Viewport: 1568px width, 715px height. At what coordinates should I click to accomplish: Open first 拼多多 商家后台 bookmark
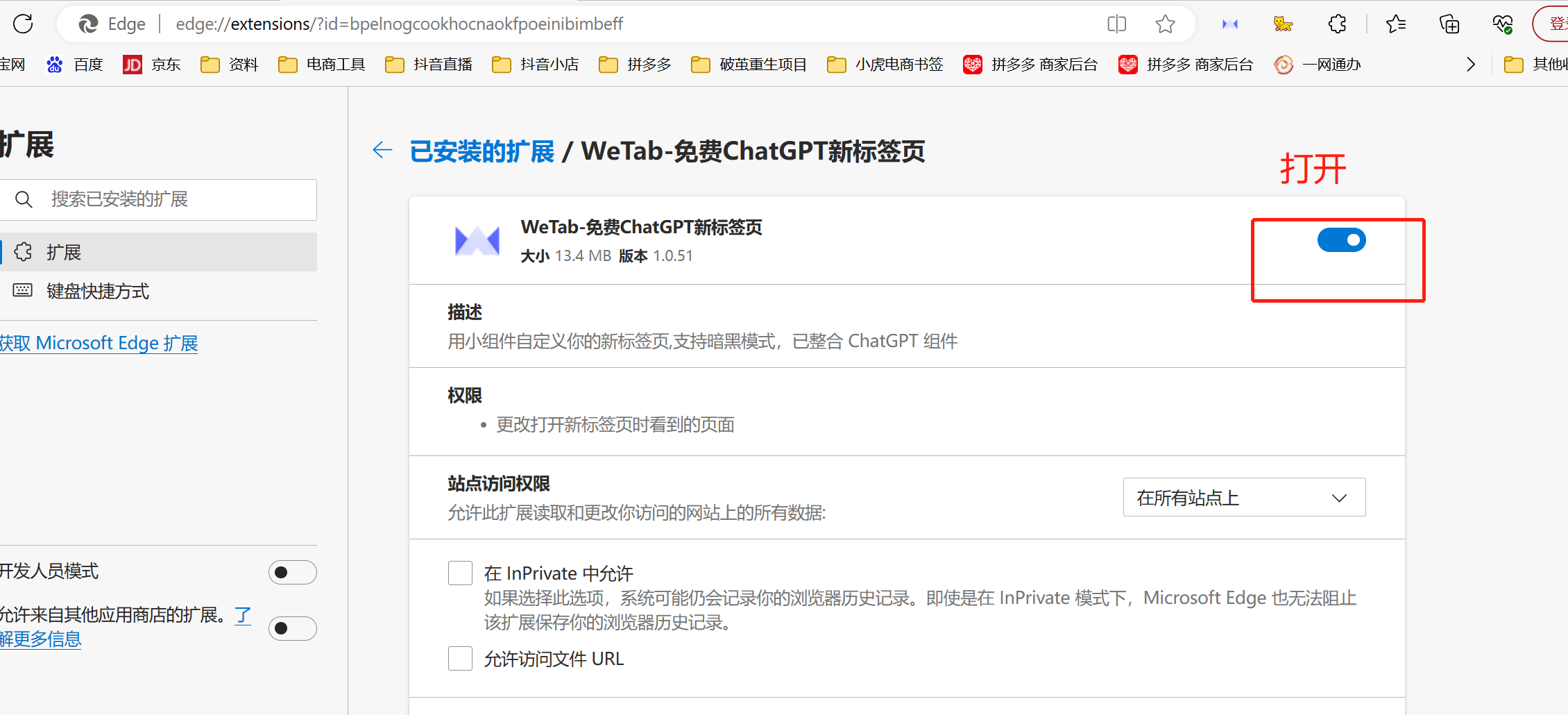click(1030, 65)
